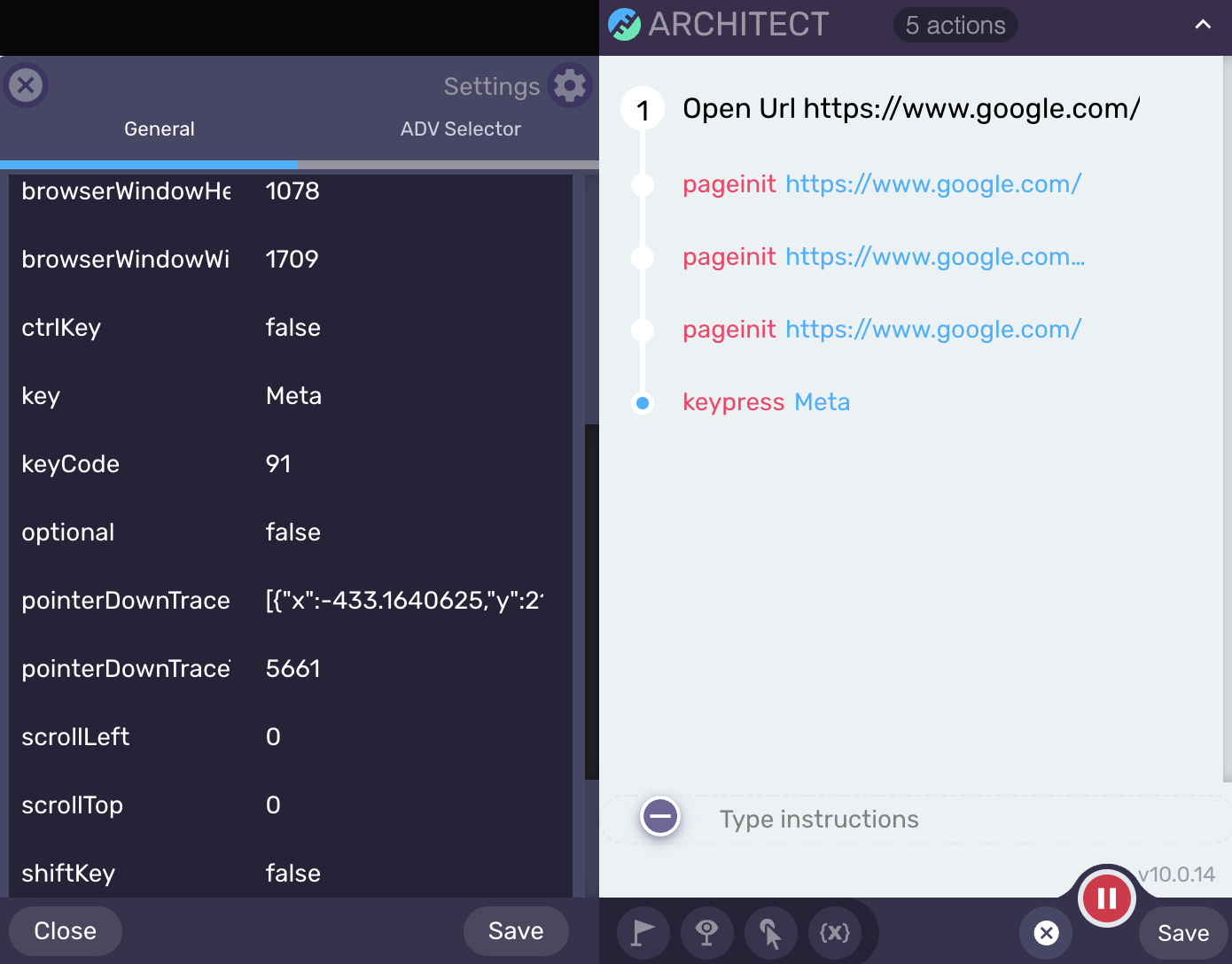This screenshot has width=1232, height=964.
Task: Select the second pageinit action with truncated URL
Action: click(x=884, y=257)
